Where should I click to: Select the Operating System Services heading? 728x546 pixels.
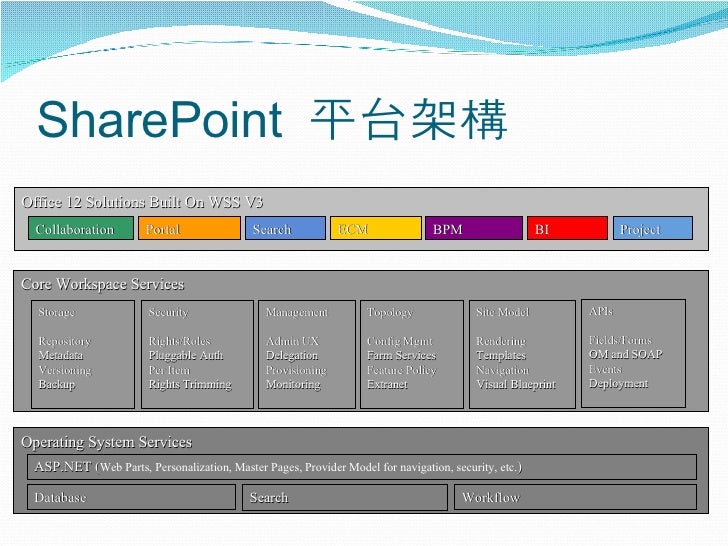click(x=106, y=442)
